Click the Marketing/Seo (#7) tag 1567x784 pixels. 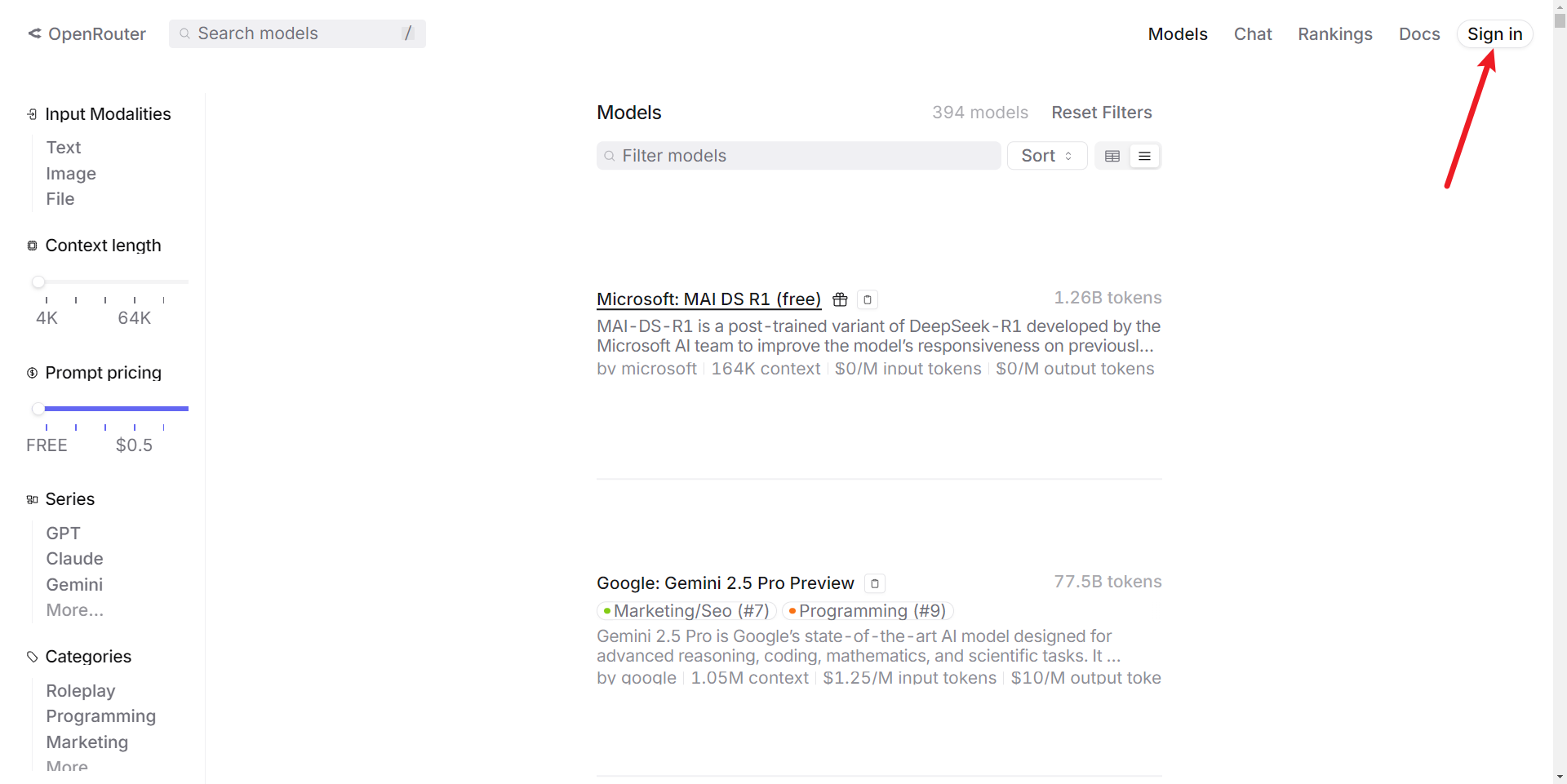(686, 611)
